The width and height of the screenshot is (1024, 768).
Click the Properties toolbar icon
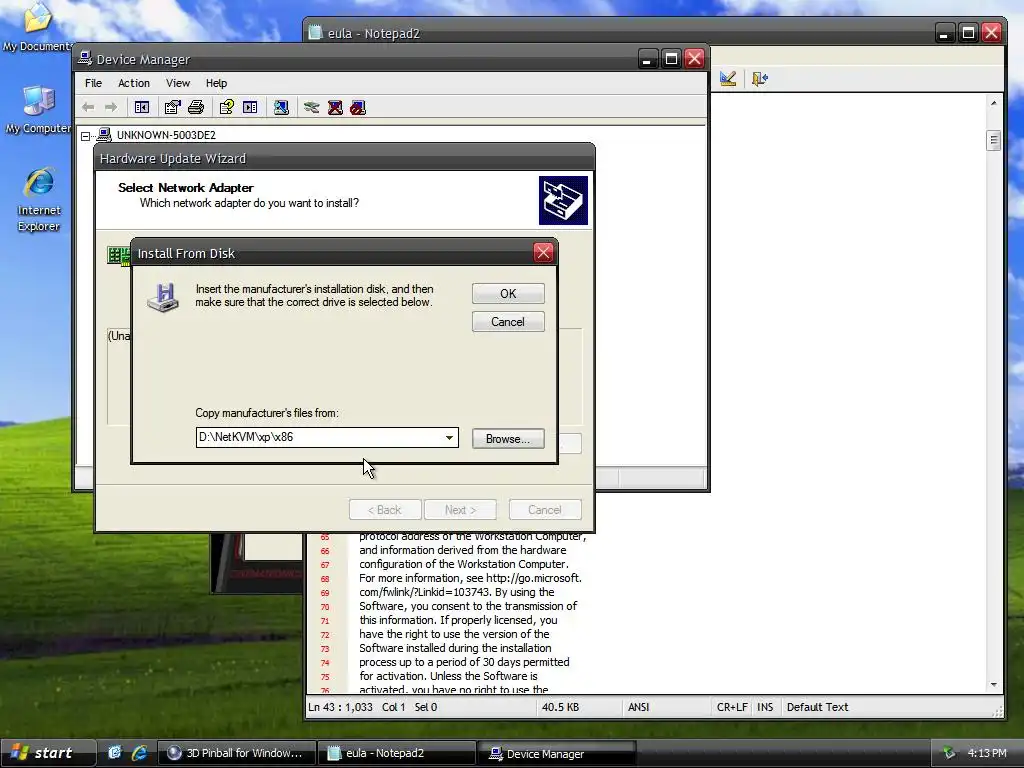pyautogui.click(x=172, y=107)
